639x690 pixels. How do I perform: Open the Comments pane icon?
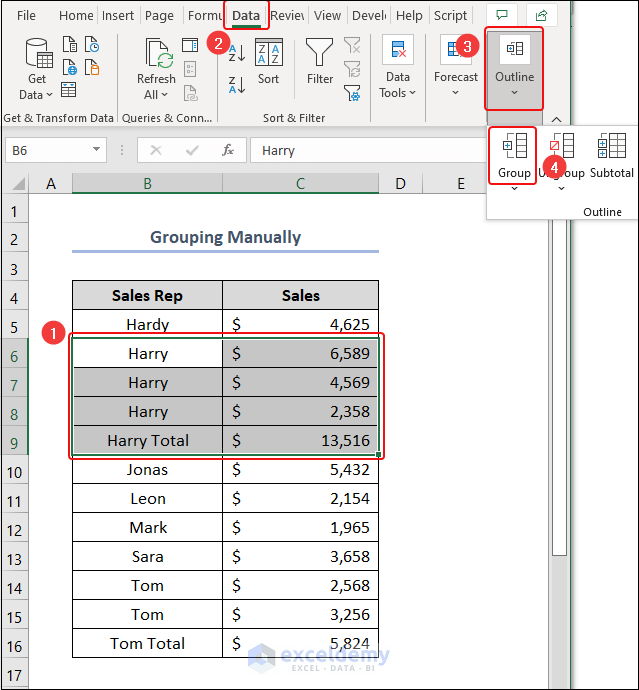pyautogui.click(x=502, y=15)
